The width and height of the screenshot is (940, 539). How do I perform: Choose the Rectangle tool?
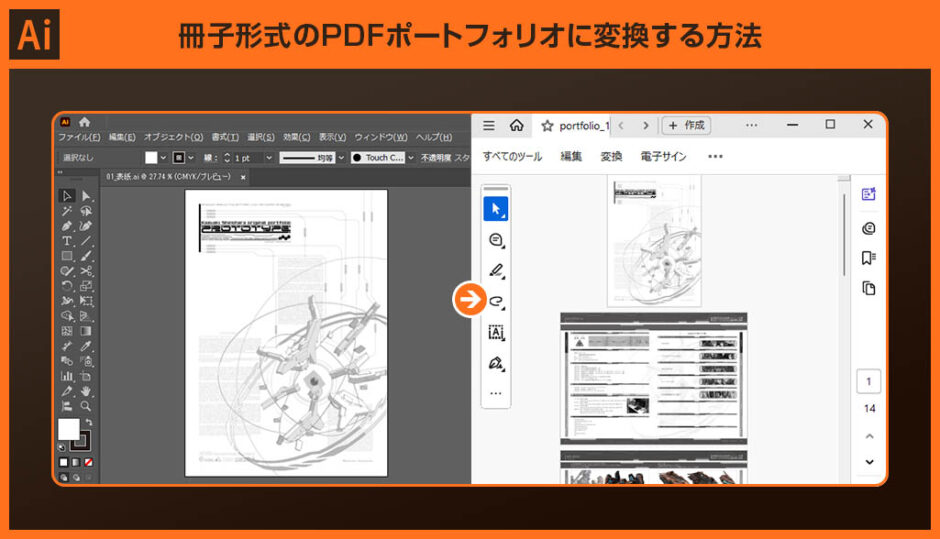(x=67, y=256)
